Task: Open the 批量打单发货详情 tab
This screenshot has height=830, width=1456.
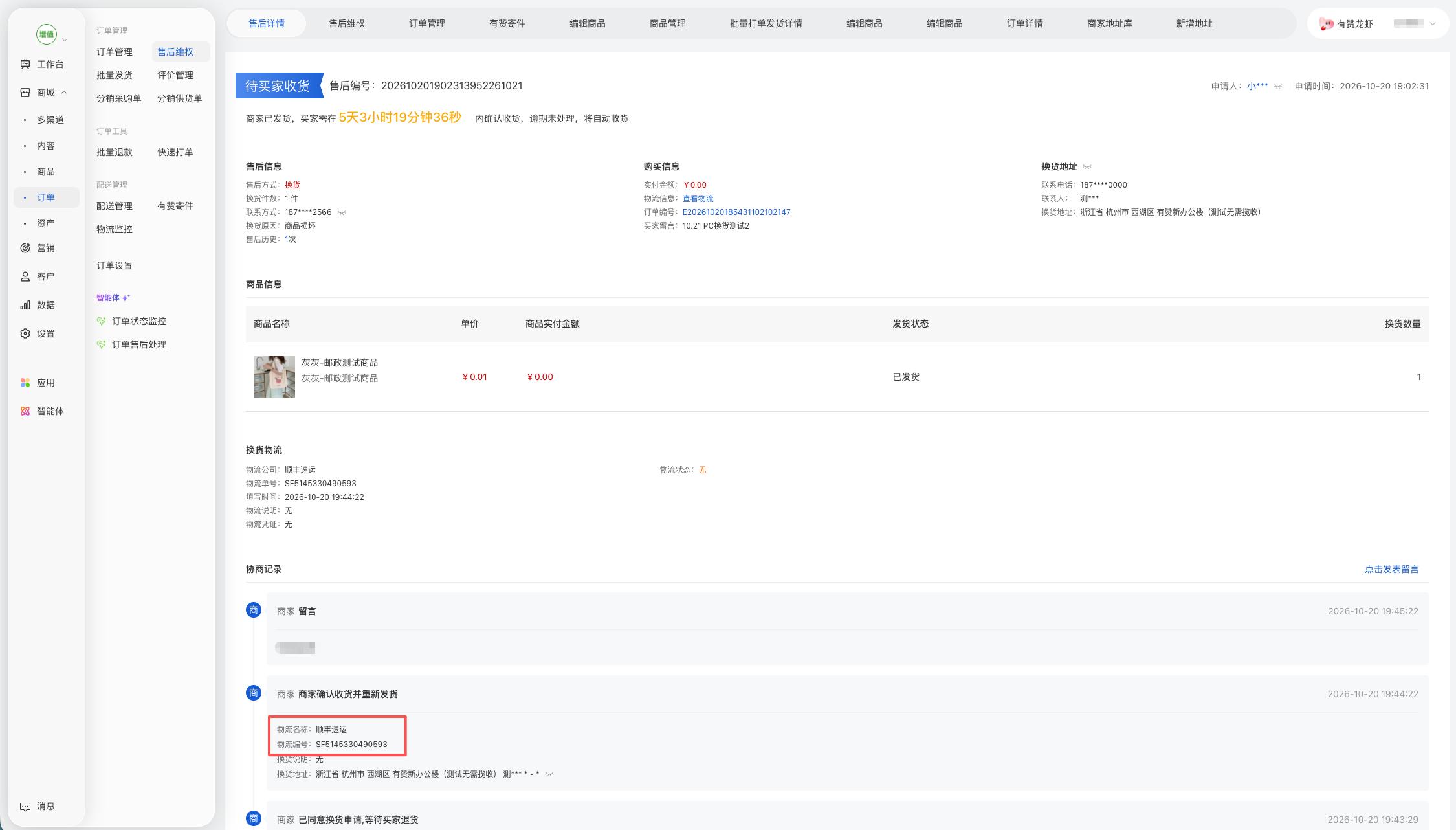Action: pos(766,23)
